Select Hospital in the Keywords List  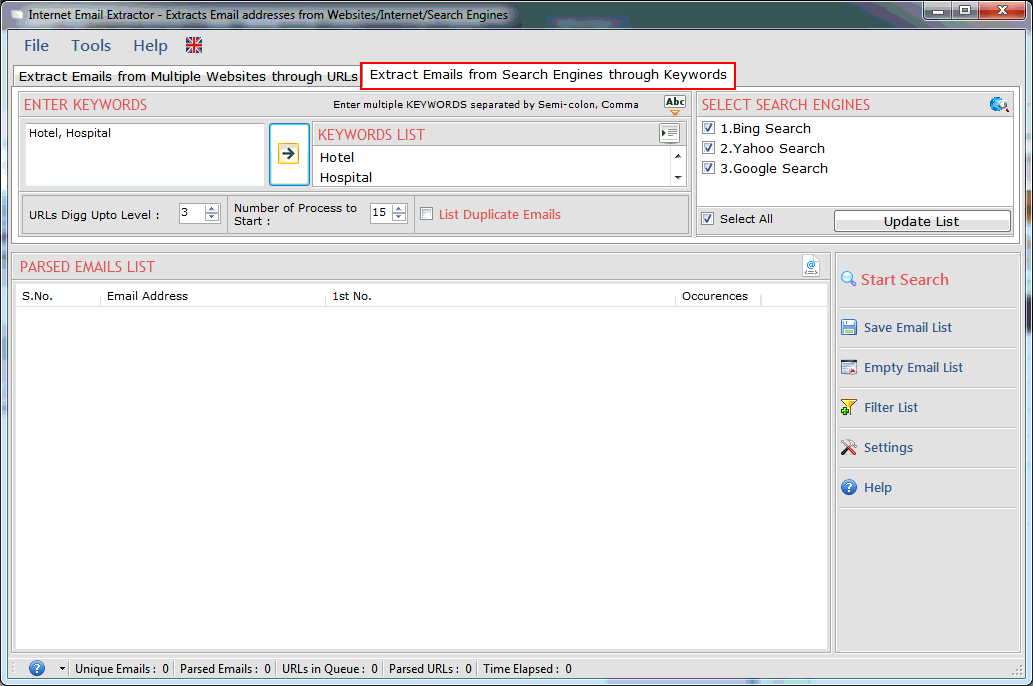[x=346, y=177]
